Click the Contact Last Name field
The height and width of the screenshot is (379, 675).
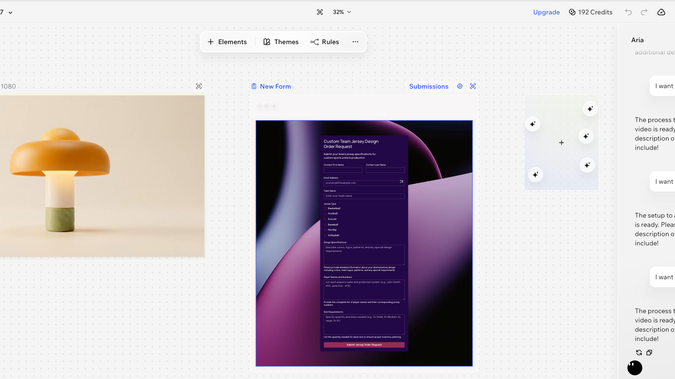[385, 170]
